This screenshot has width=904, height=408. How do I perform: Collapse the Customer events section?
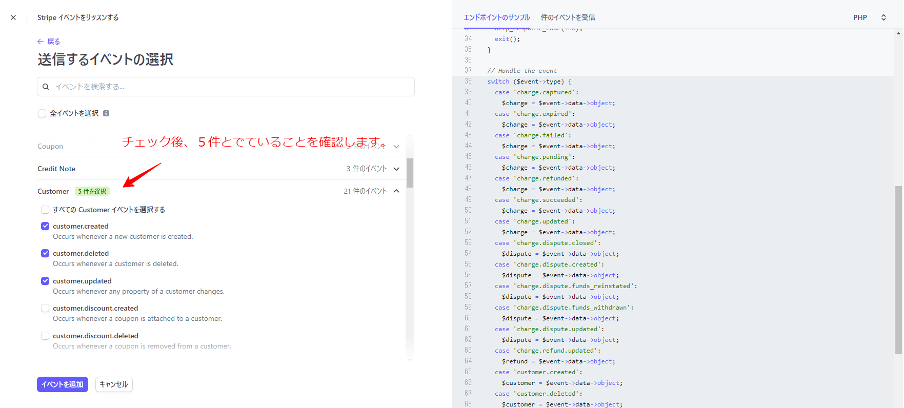(396, 191)
